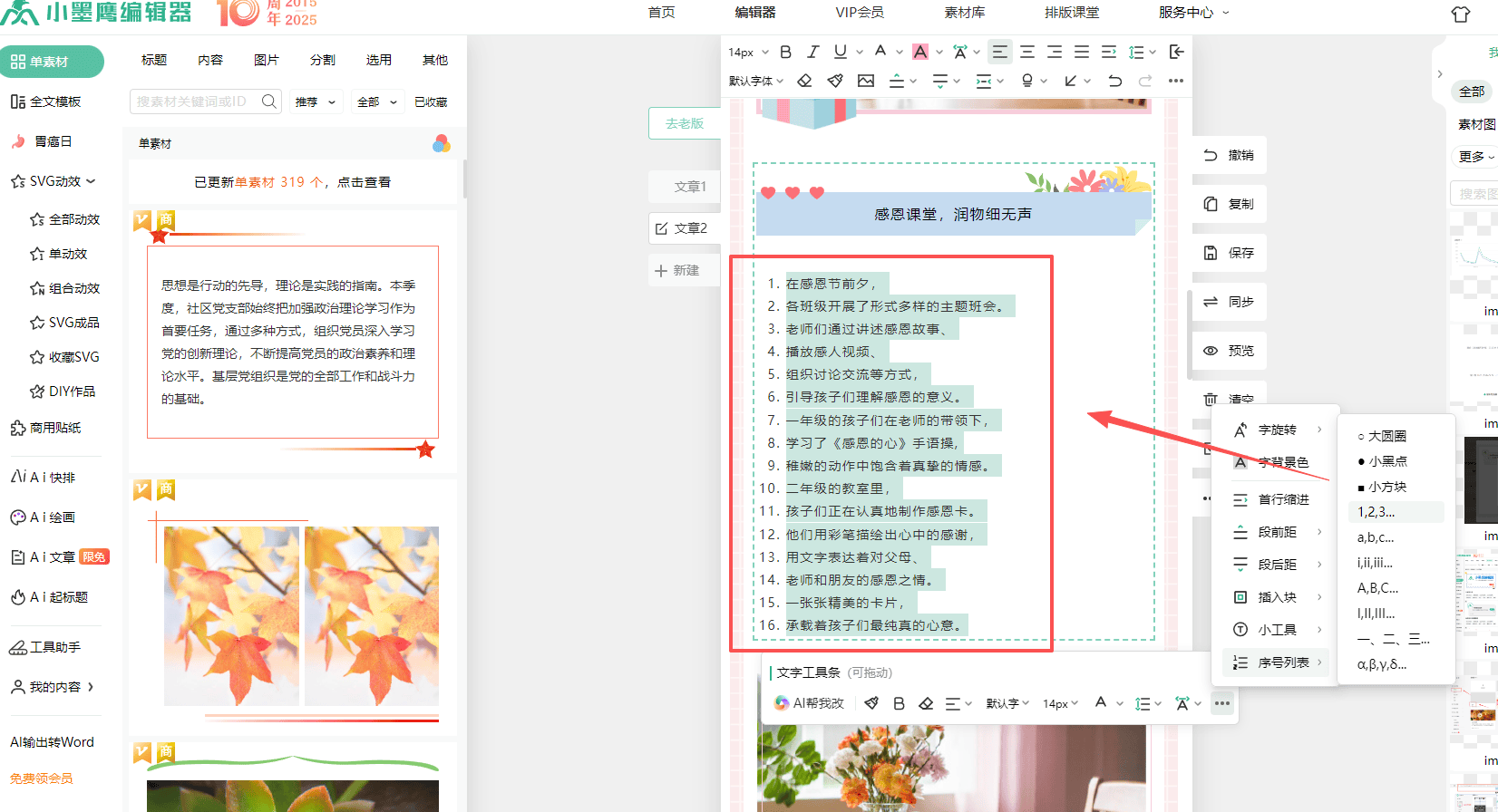Image resolution: width=1498 pixels, height=812 pixels.
Task: Expand the 推荐 sort dropdown in the material panel
Action: [315, 101]
